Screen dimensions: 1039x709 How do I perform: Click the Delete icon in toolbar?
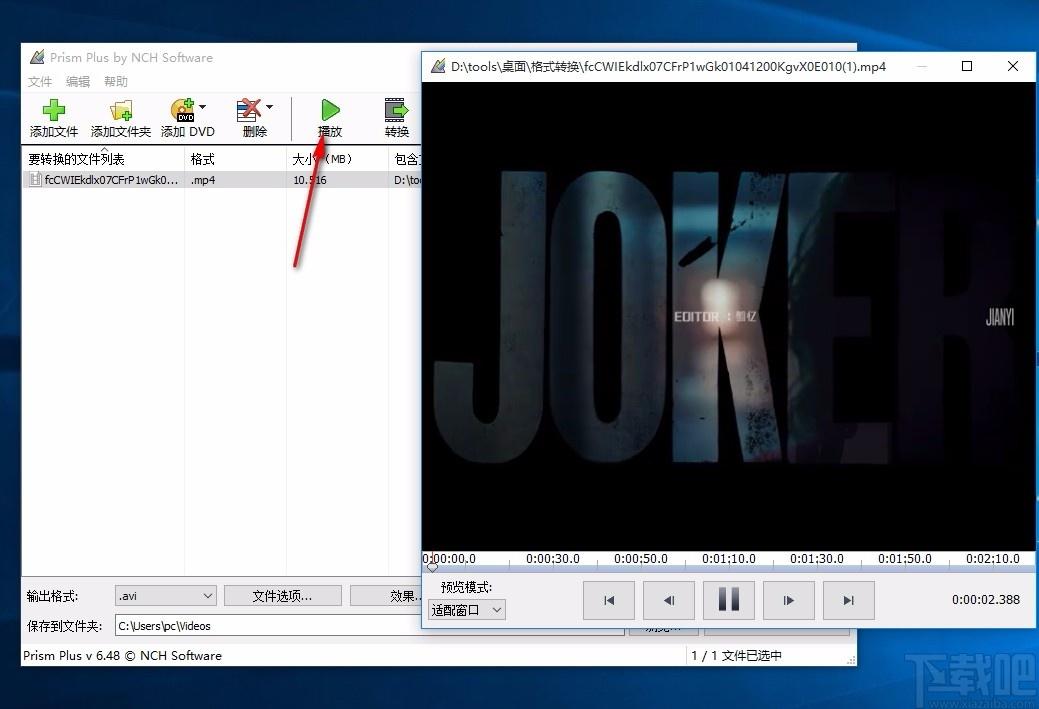click(x=250, y=111)
